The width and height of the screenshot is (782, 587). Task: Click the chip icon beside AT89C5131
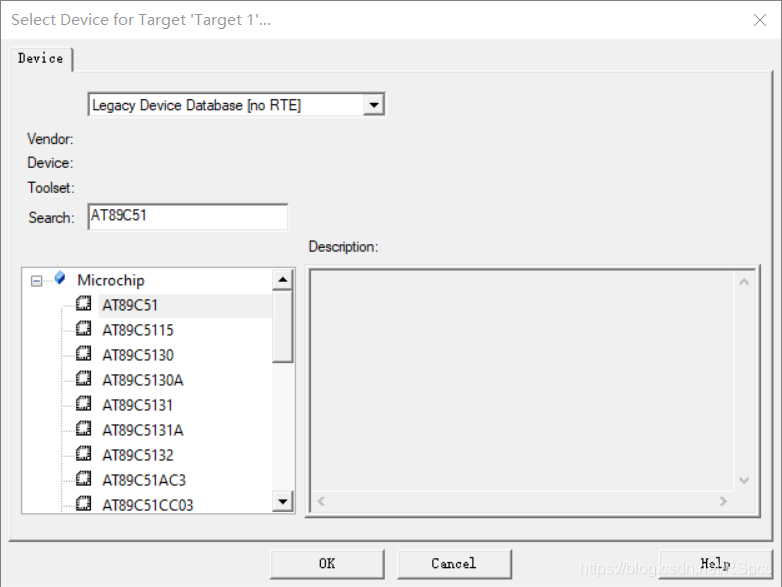pos(83,403)
